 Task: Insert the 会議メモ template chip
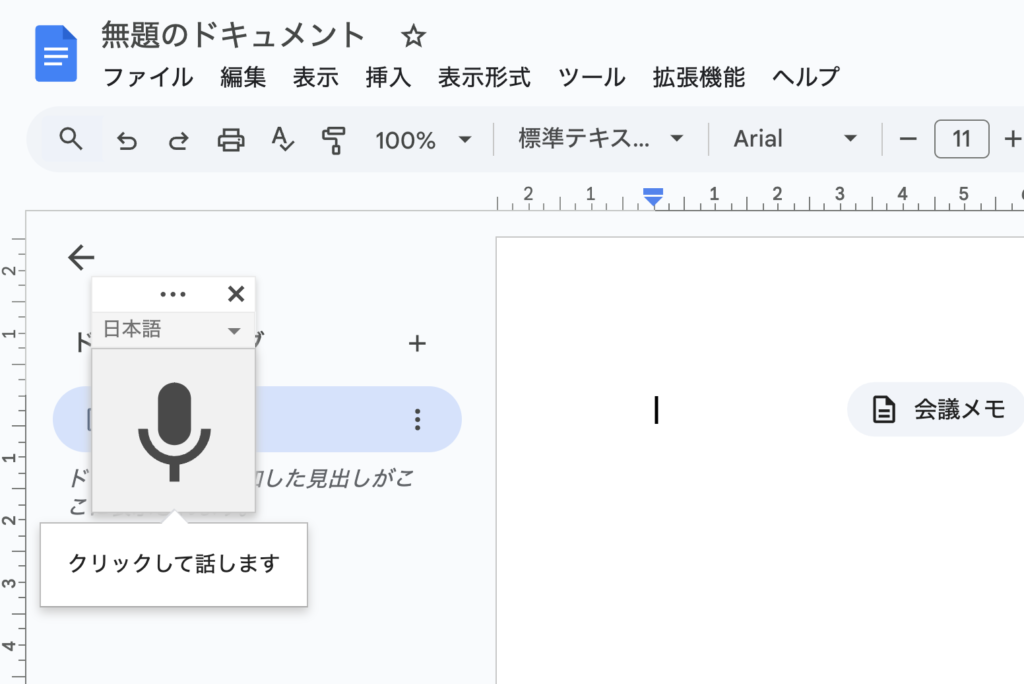(x=936, y=410)
